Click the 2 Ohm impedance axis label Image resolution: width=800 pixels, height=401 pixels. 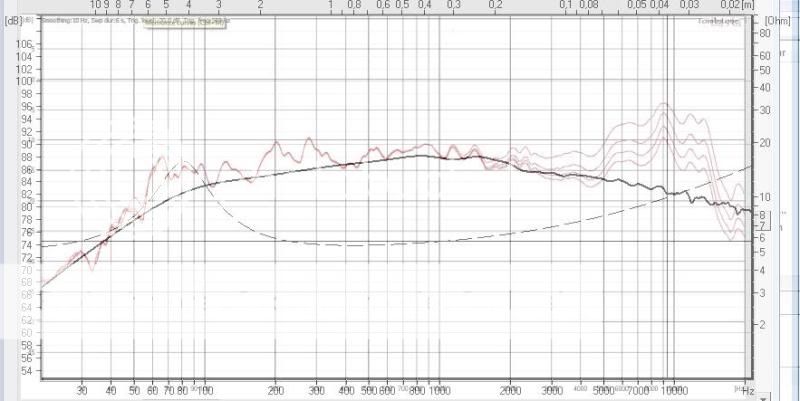click(x=763, y=325)
